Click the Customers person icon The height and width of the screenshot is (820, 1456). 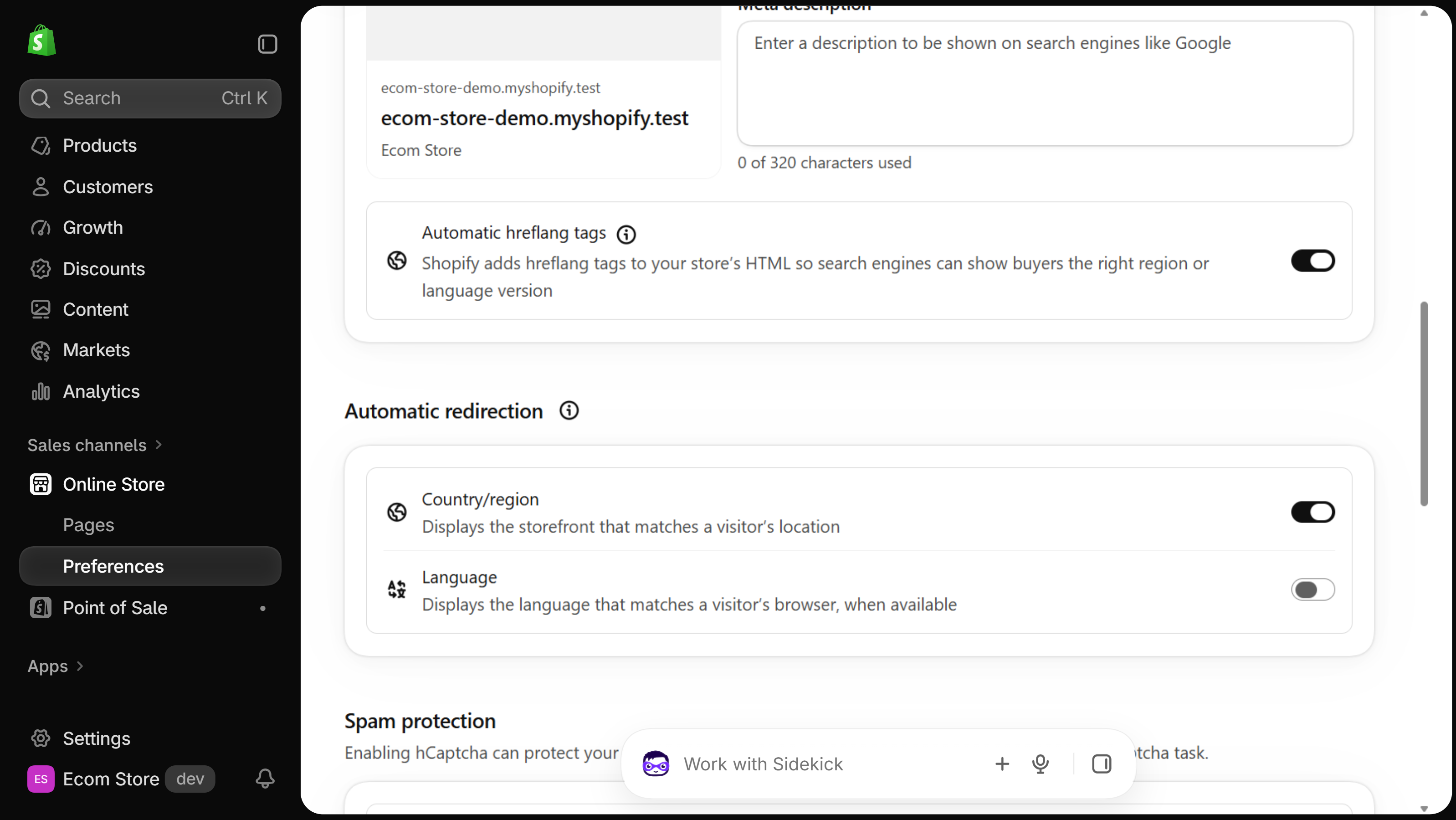tap(41, 186)
